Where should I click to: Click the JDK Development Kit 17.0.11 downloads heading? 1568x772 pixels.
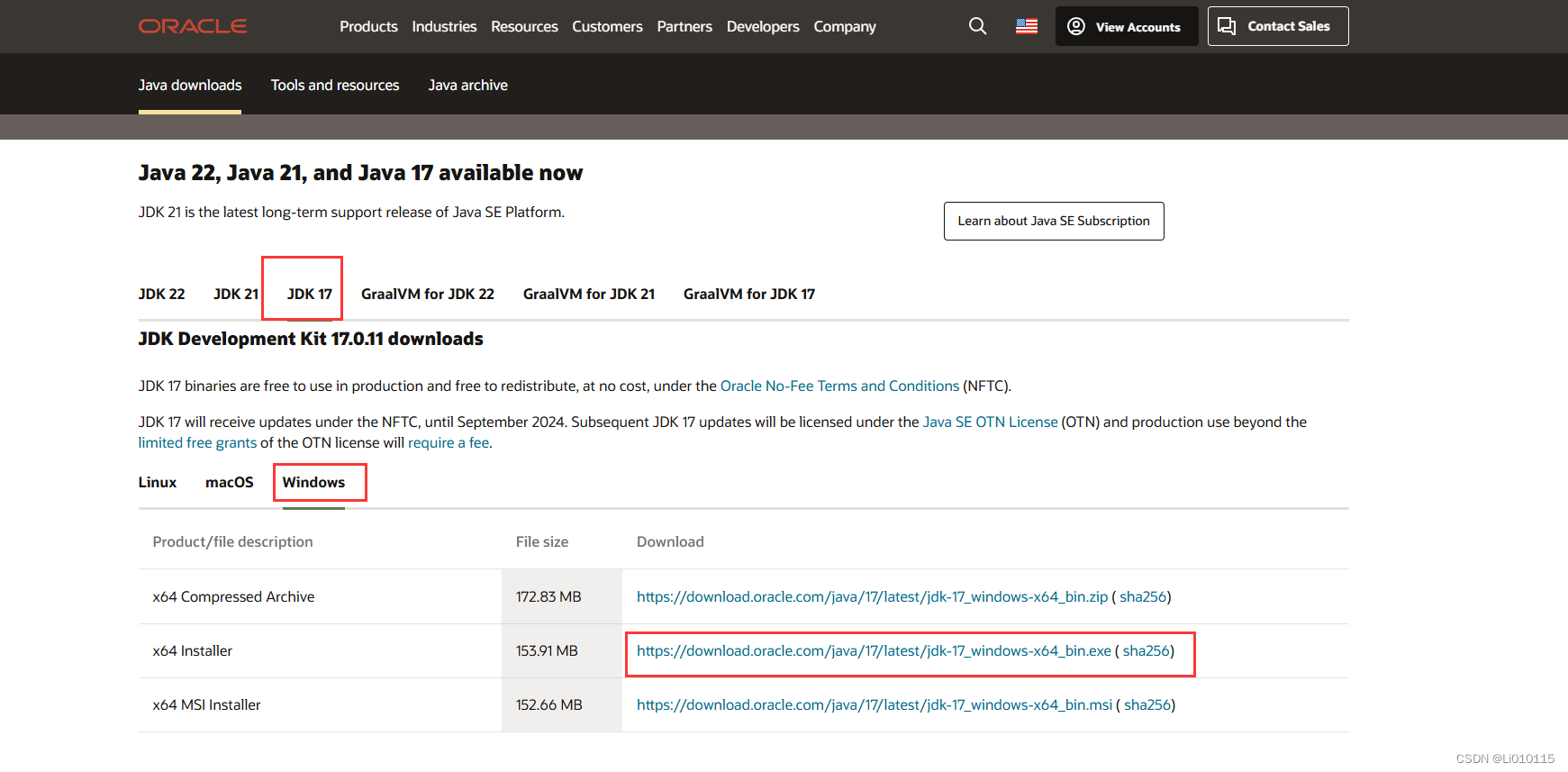(311, 339)
